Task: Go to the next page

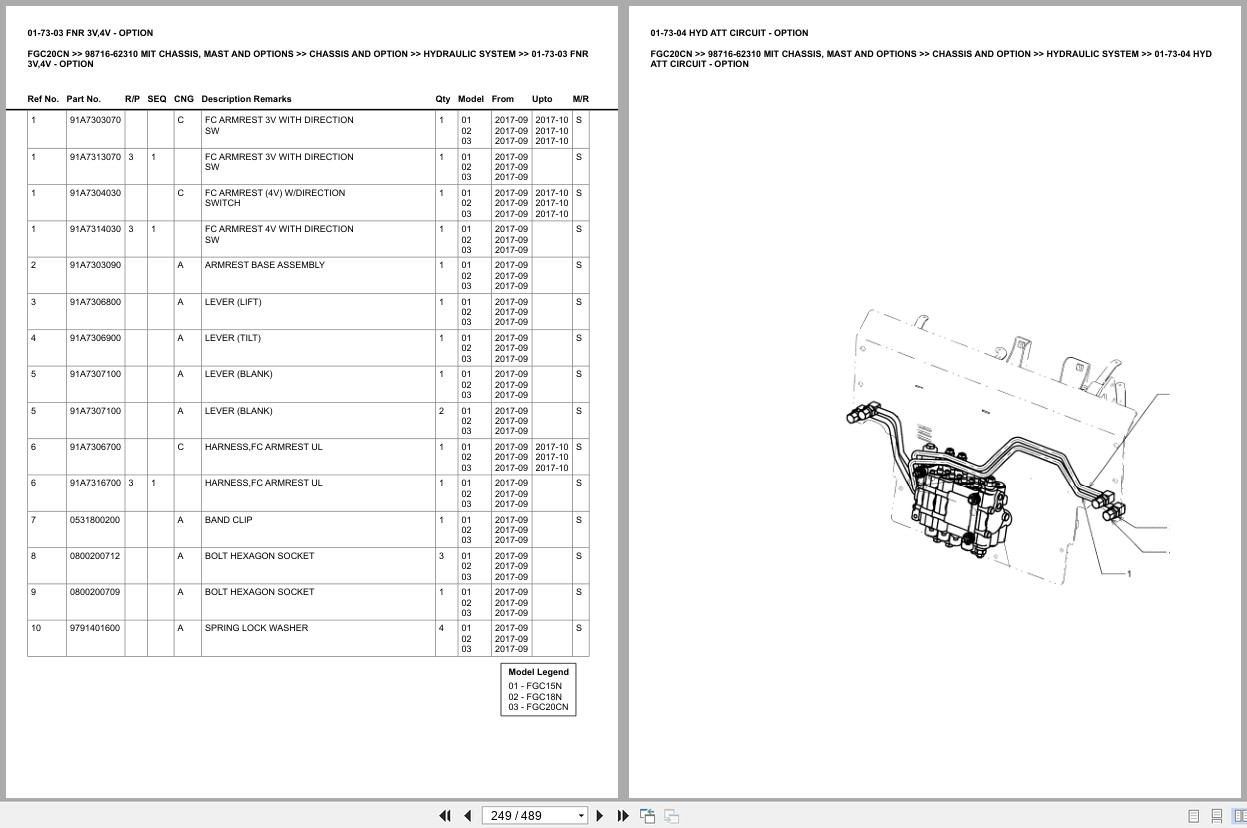Action: [x=600, y=815]
